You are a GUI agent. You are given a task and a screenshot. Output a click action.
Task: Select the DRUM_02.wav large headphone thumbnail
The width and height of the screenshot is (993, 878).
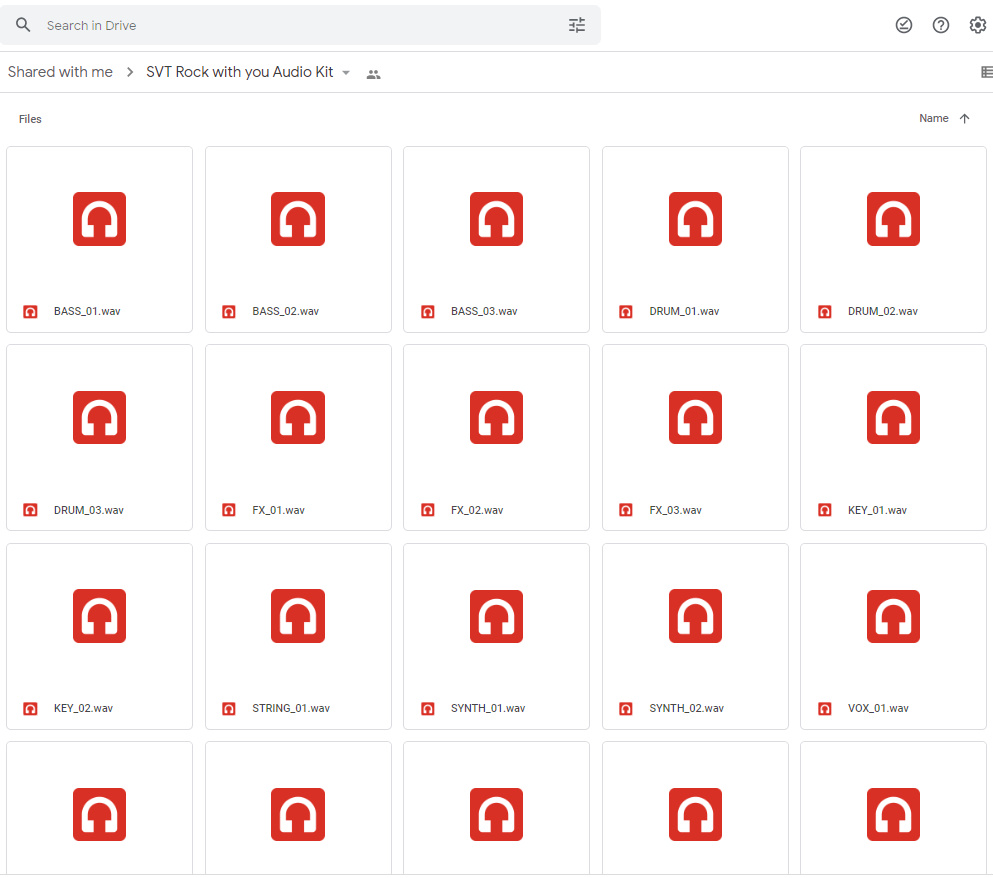coord(894,219)
